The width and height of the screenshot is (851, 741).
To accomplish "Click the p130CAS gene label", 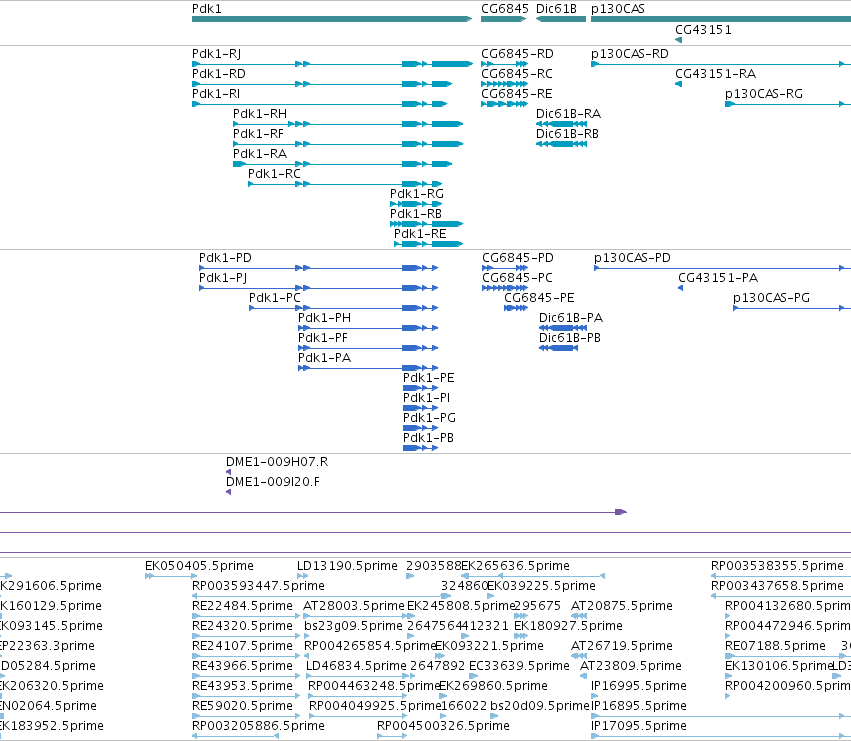I will [x=618, y=9].
